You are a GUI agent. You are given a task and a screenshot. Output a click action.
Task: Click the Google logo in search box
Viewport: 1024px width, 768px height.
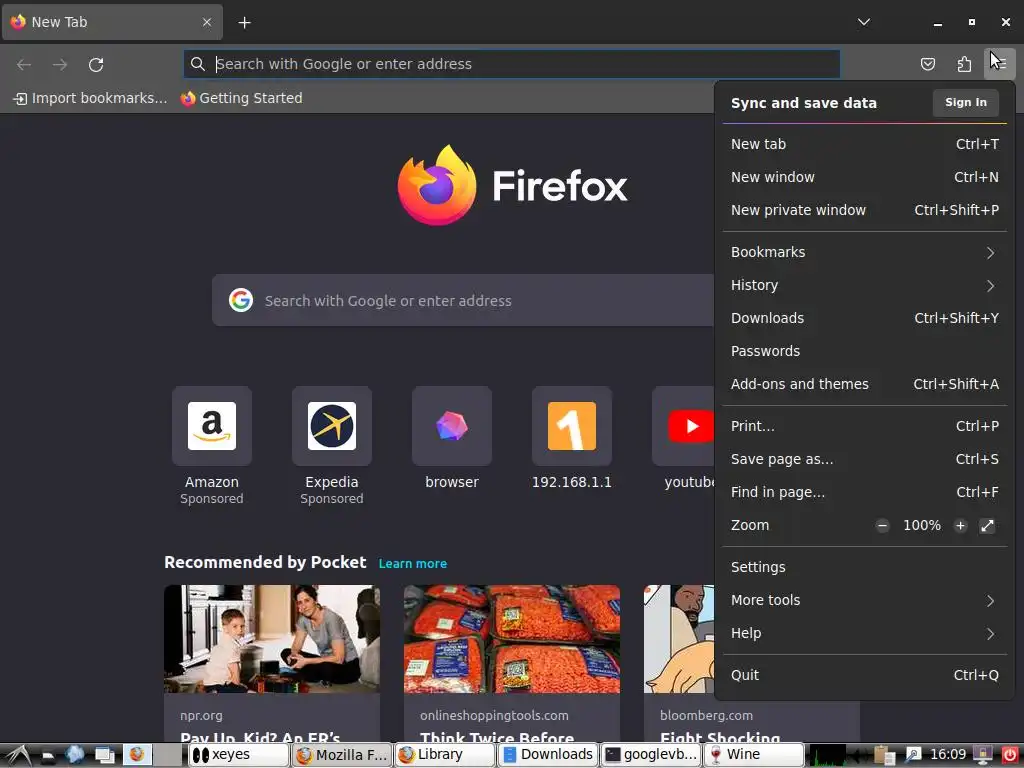[240, 300]
